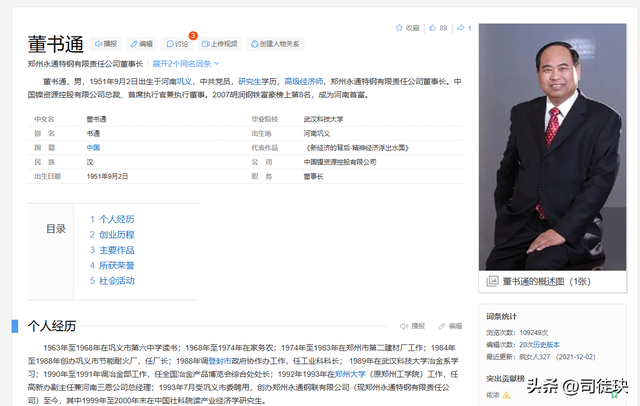Open the portrait photo of 董书通
The height and width of the screenshot is (406, 640).
coord(553,147)
